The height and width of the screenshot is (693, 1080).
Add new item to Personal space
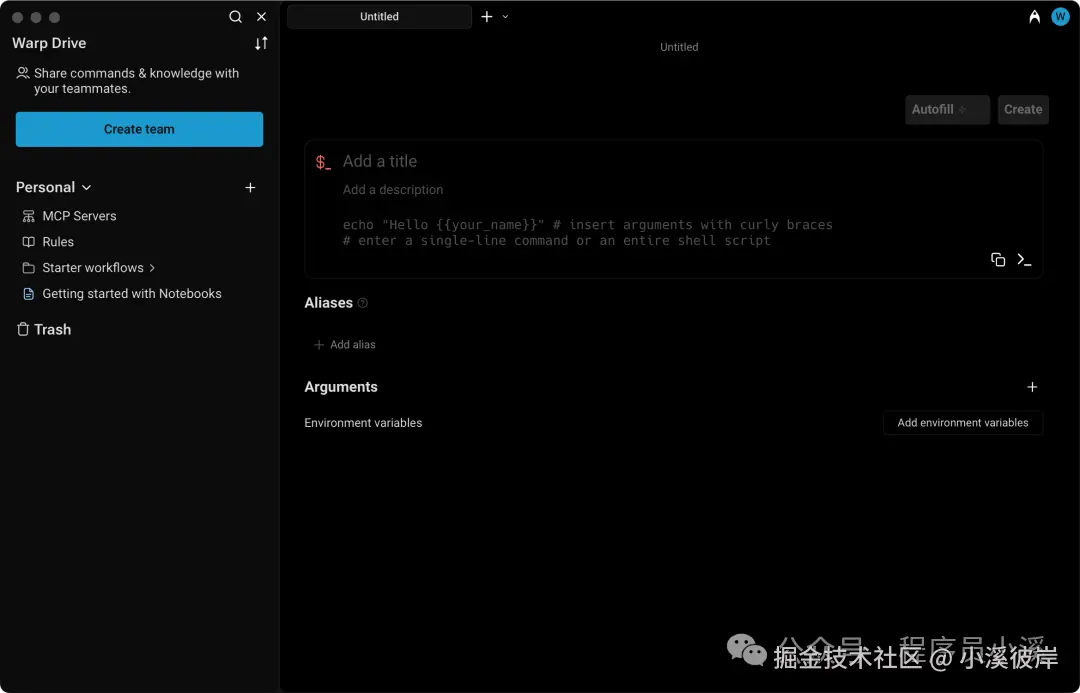250,187
